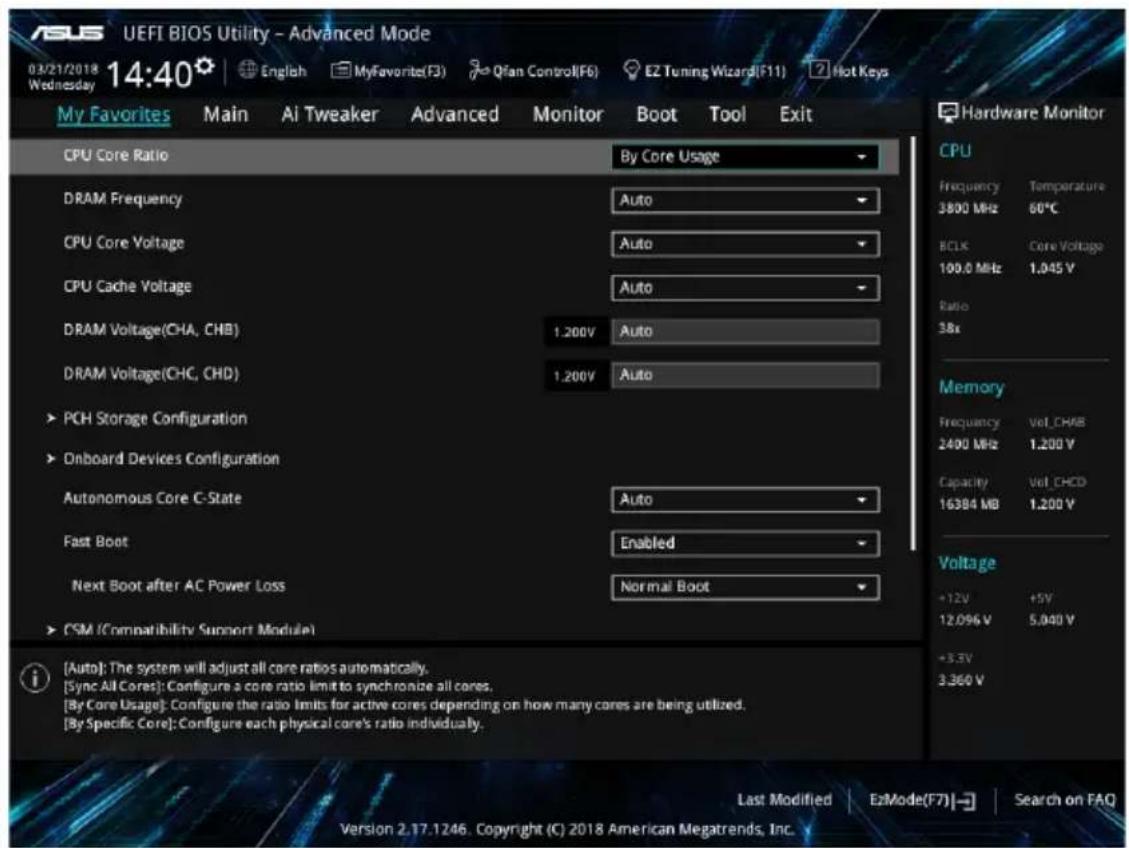Open MyFavorite(F3) list icon
The height and width of the screenshot is (848, 1129).
pos(341,70)
